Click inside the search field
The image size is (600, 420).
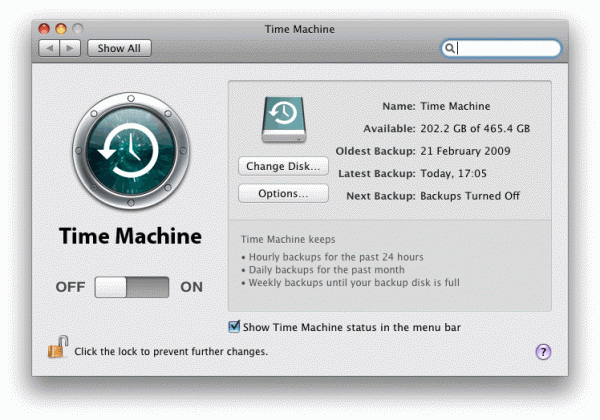[501, 49]
